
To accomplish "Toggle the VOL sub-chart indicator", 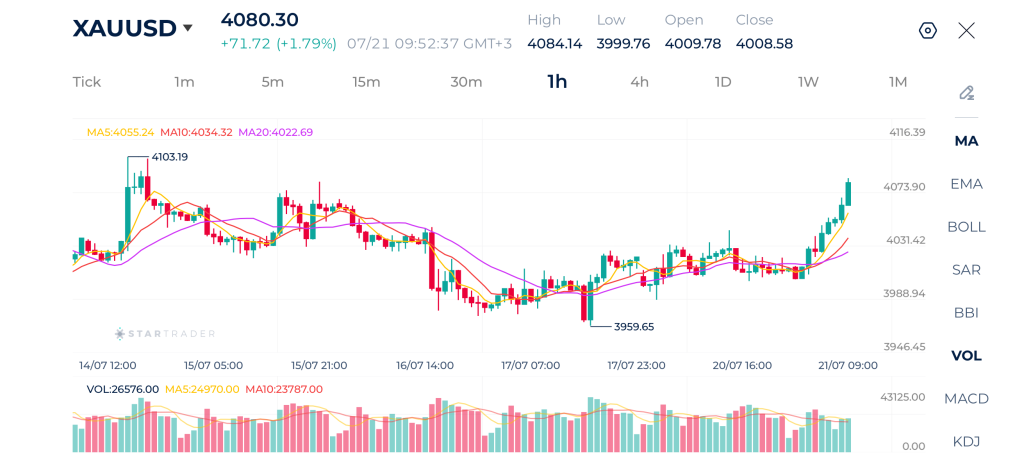I will (x=967, y=356).
